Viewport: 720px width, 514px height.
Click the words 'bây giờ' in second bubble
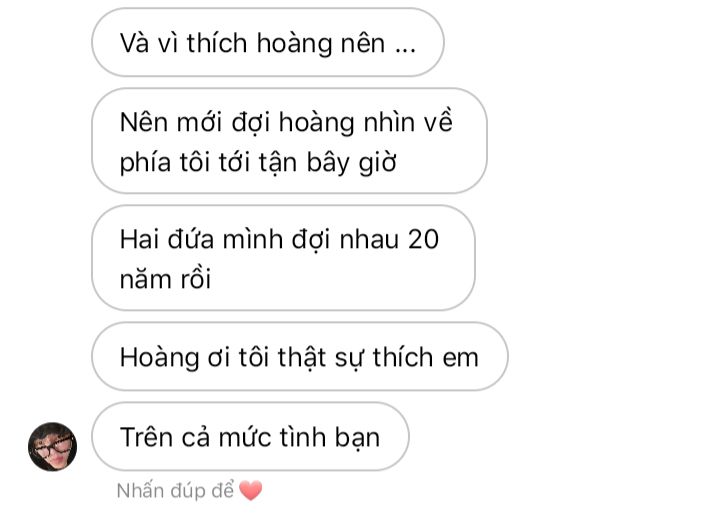[x=351, y=163]
